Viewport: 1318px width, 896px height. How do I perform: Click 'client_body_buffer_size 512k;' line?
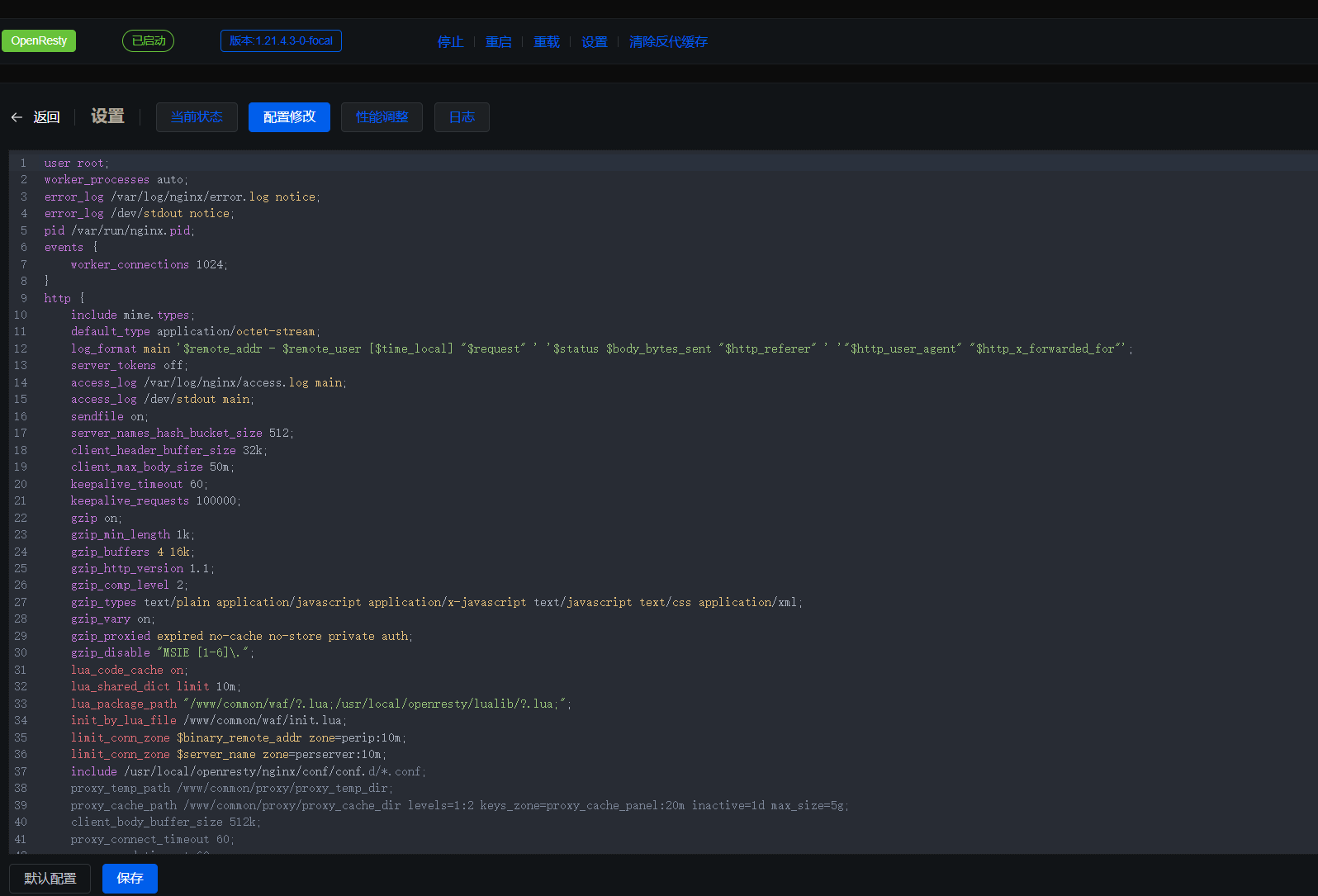point(166,822)
